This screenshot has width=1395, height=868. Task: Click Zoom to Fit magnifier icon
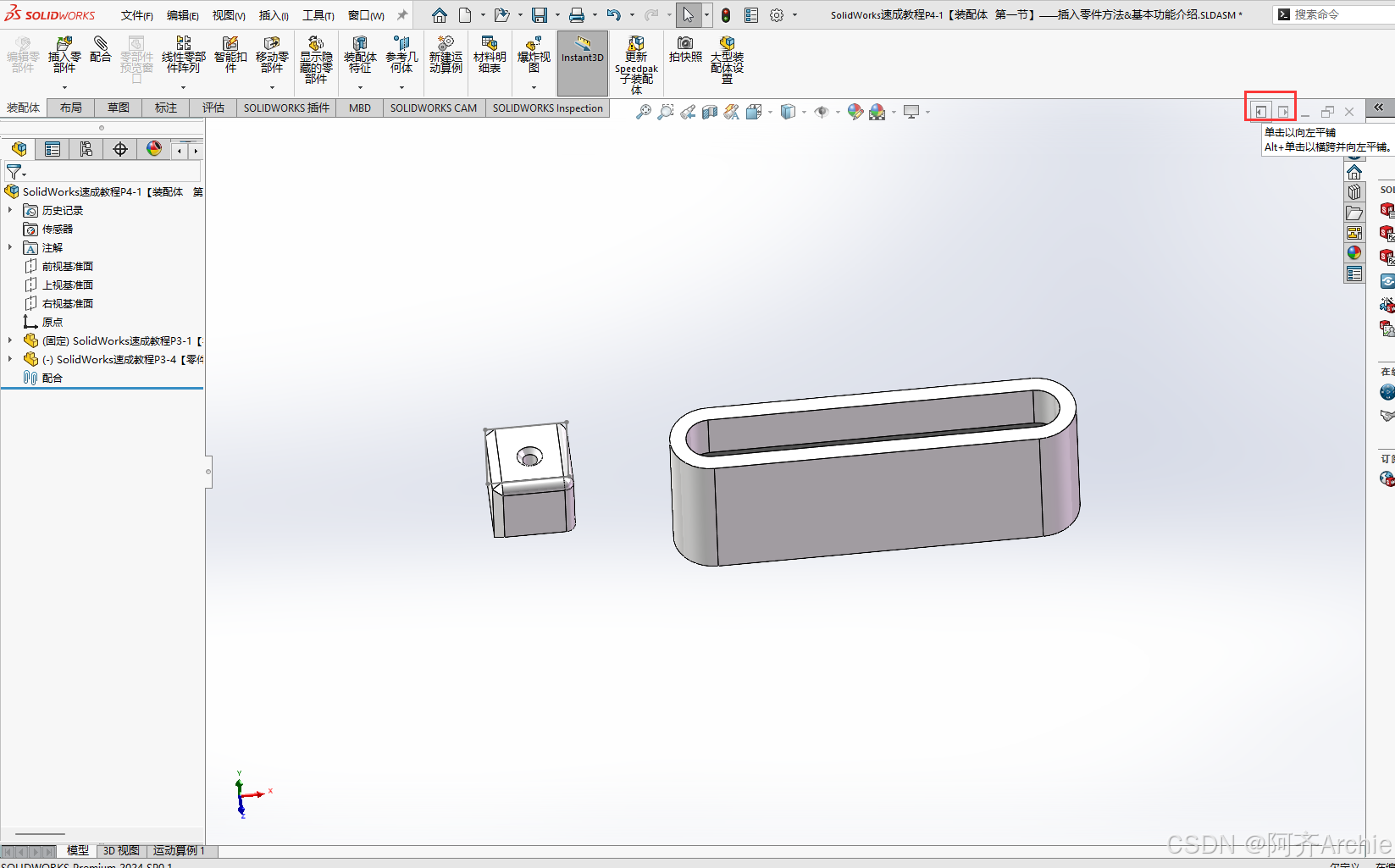click(x=644, y=112)
